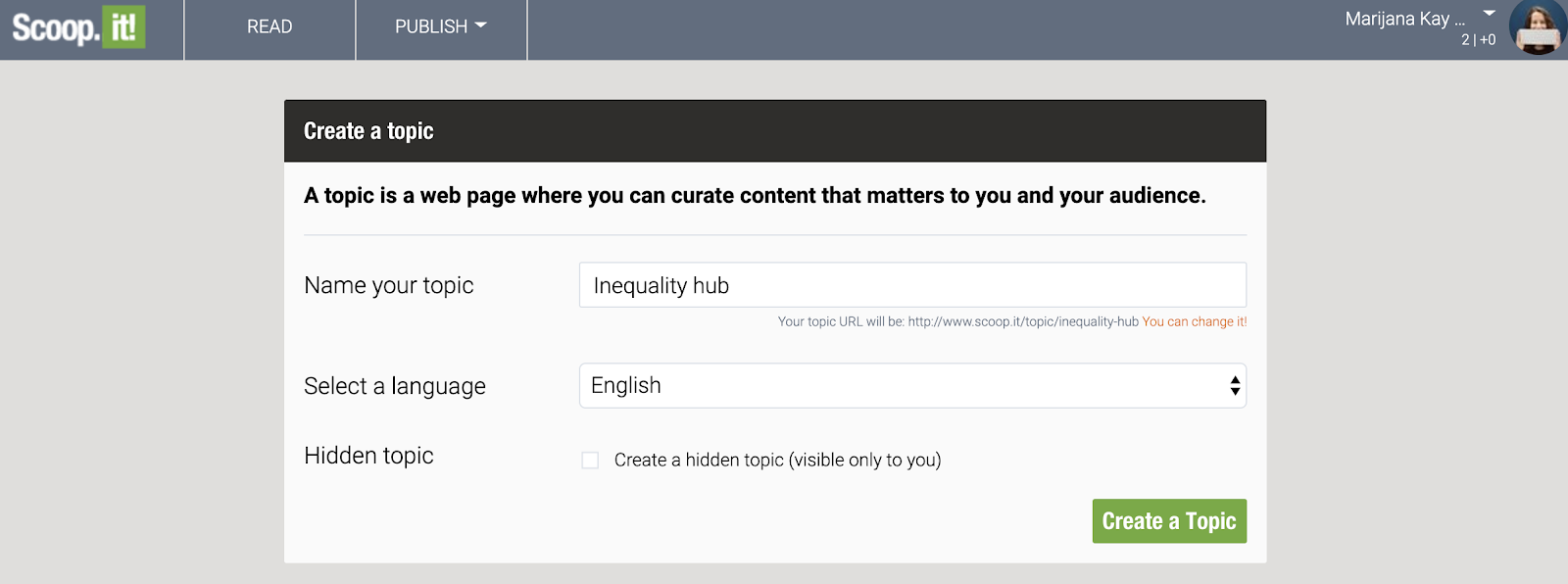1568x584 pixels.
Task: Enable the hidden topic checkbox
Action: [590, 460]
